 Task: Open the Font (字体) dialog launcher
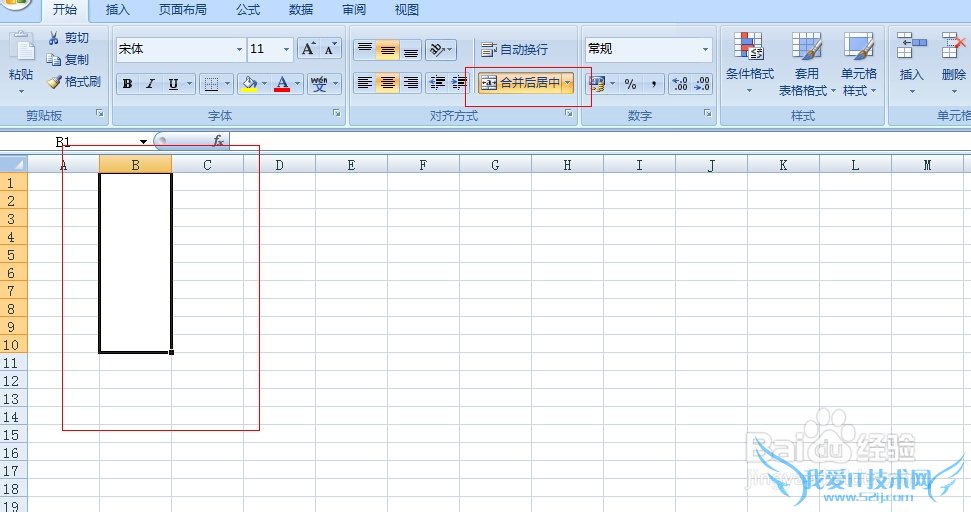tap(337, 113)
